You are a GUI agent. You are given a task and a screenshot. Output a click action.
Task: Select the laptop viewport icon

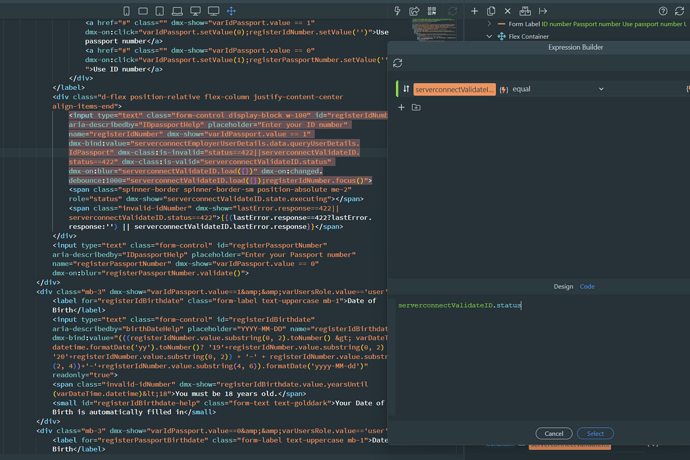[x=177, y=11]
